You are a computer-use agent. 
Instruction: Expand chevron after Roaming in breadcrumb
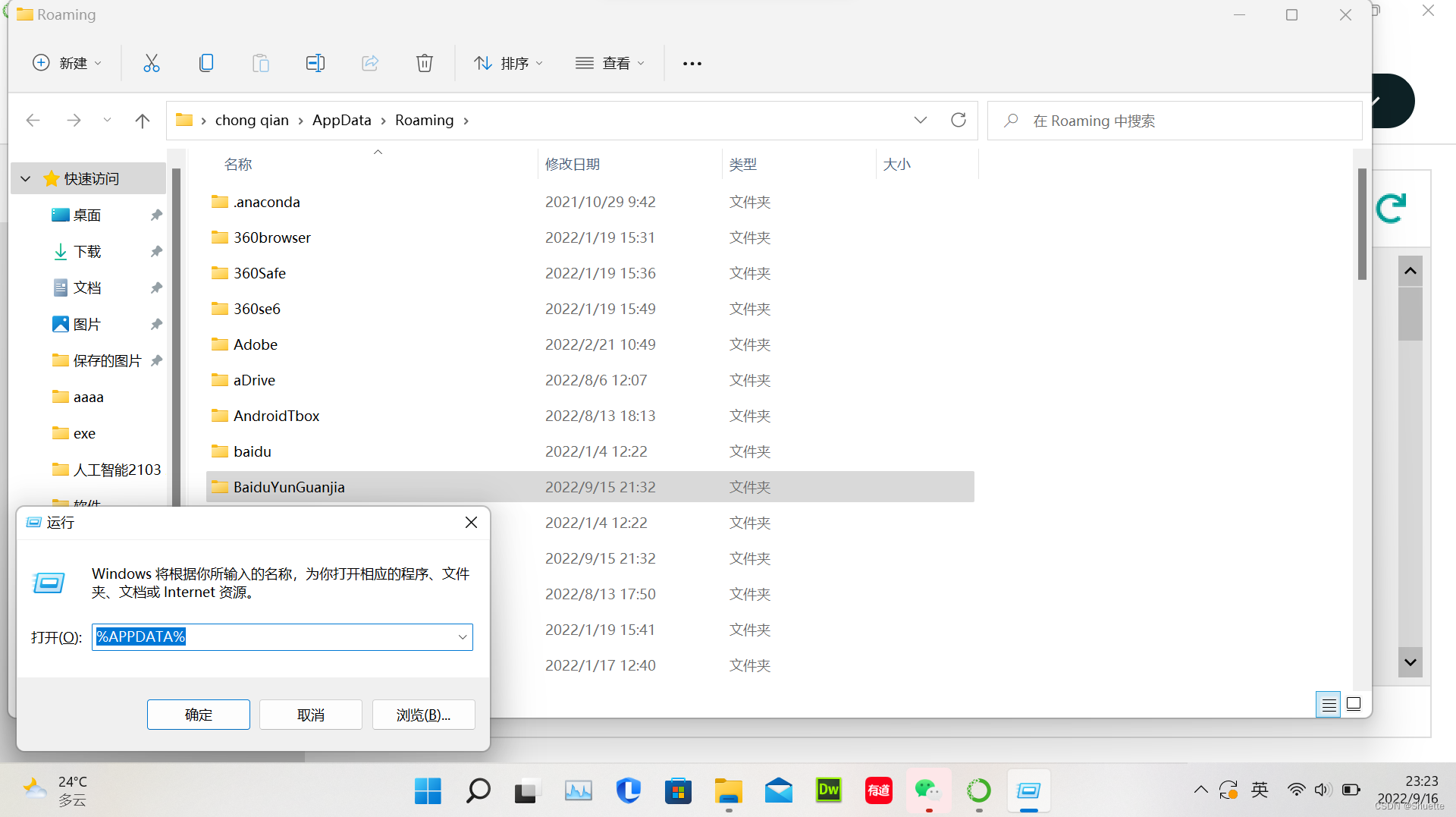tap(466, 121)
